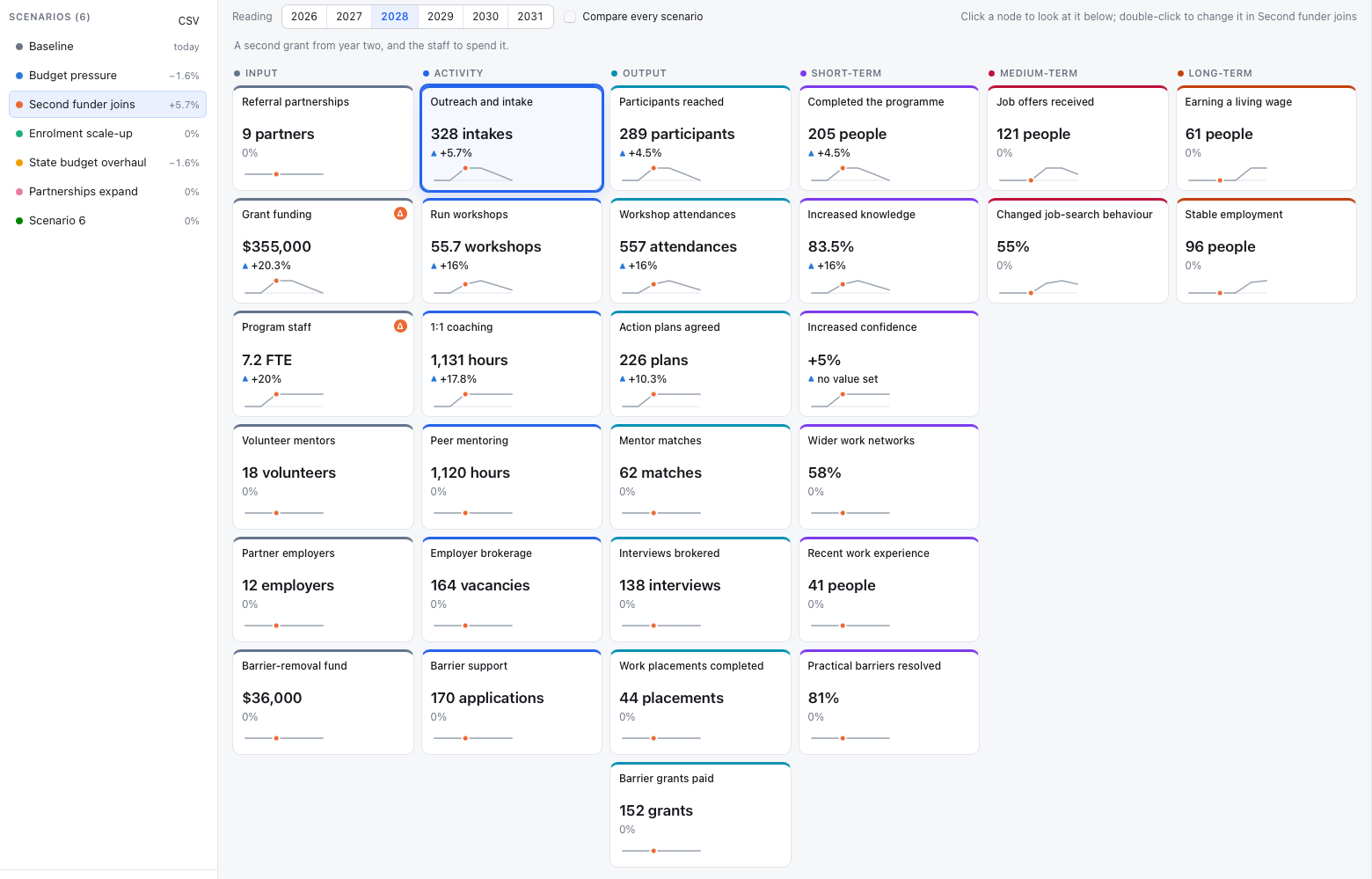Click the Volunteer mentors input card
Screen dimensions: 1372x879
pyautogui.click(x=323, y=477)
